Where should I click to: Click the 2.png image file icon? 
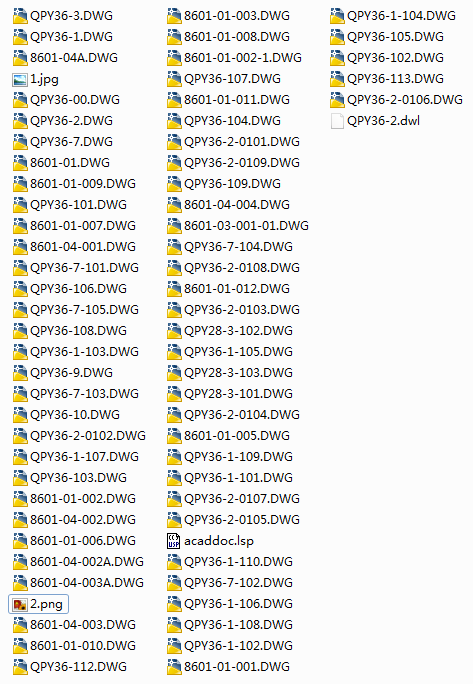pyautogui.click(x=20, y=604)
